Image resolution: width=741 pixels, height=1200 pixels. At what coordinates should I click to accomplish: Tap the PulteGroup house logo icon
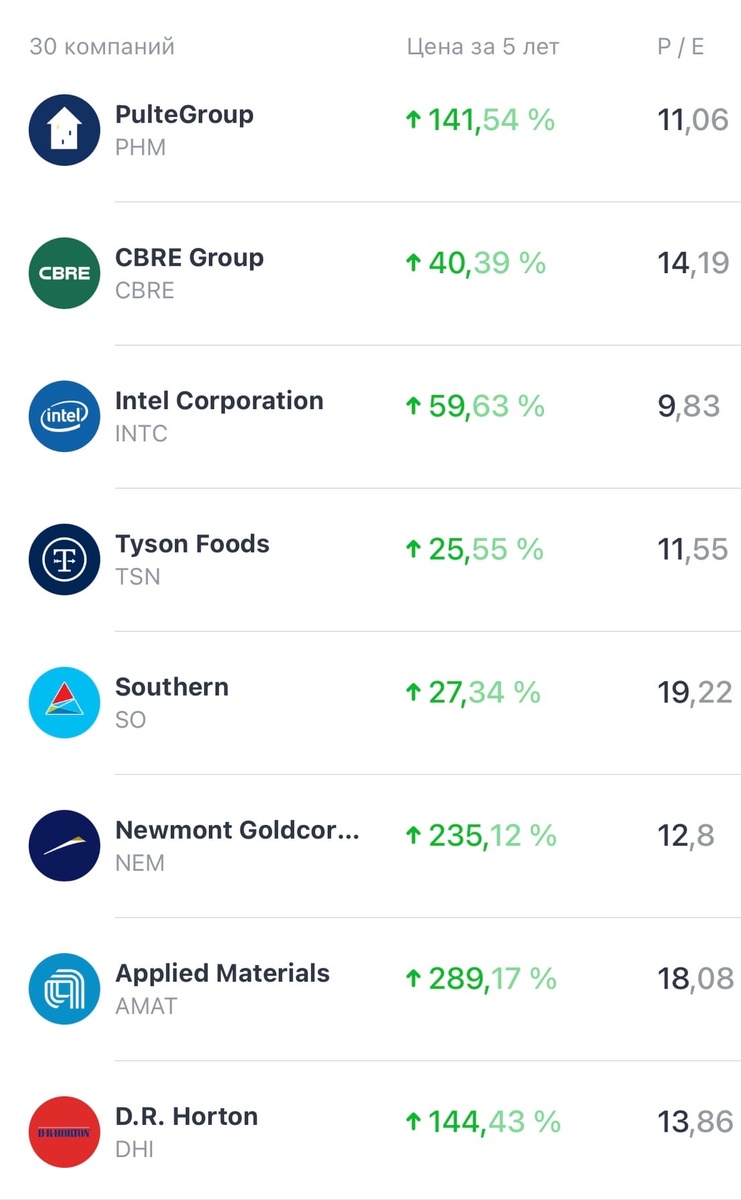[x=65, y=130]
